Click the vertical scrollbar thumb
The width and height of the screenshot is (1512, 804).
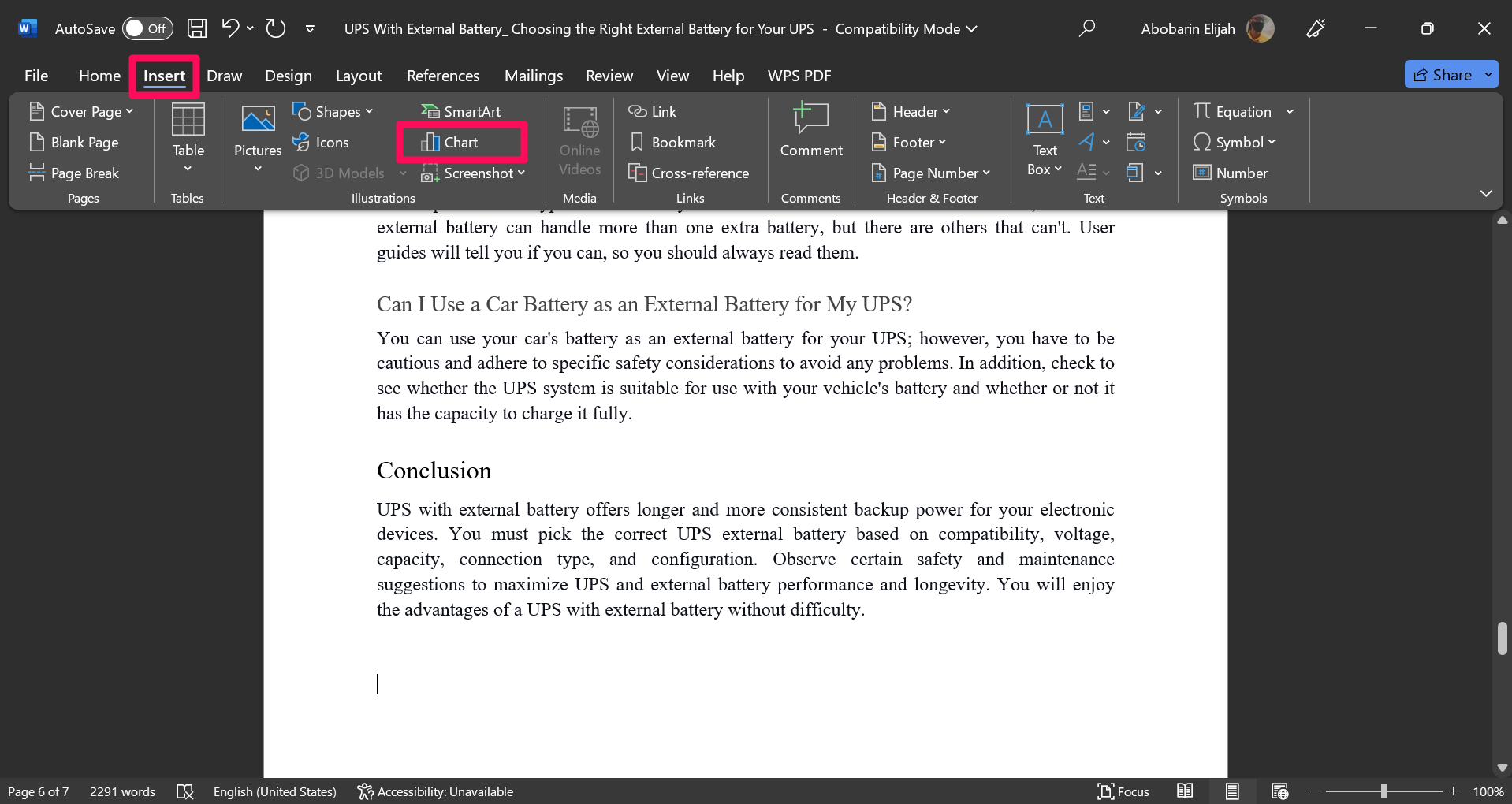(1502, 638)
